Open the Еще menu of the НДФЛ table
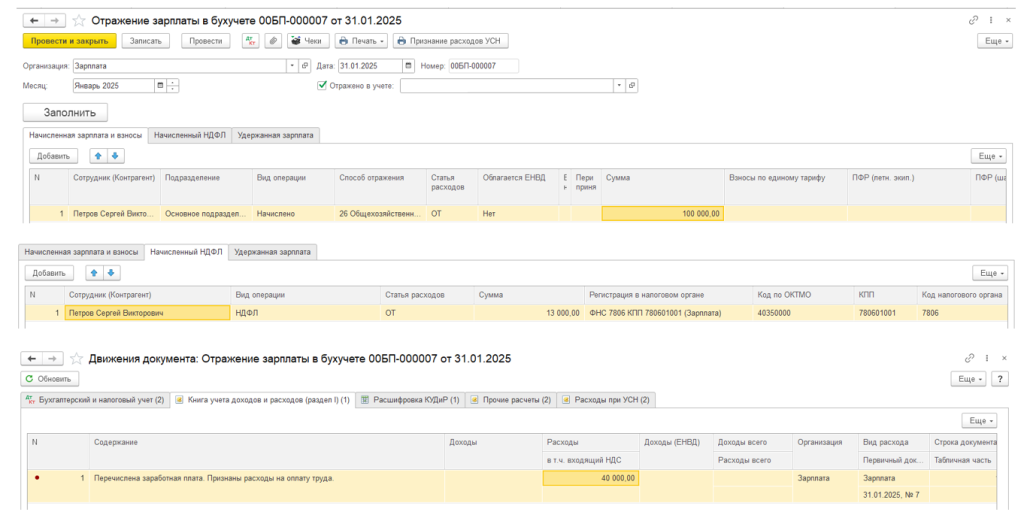The image size is (1024, 515). [990, 273]
